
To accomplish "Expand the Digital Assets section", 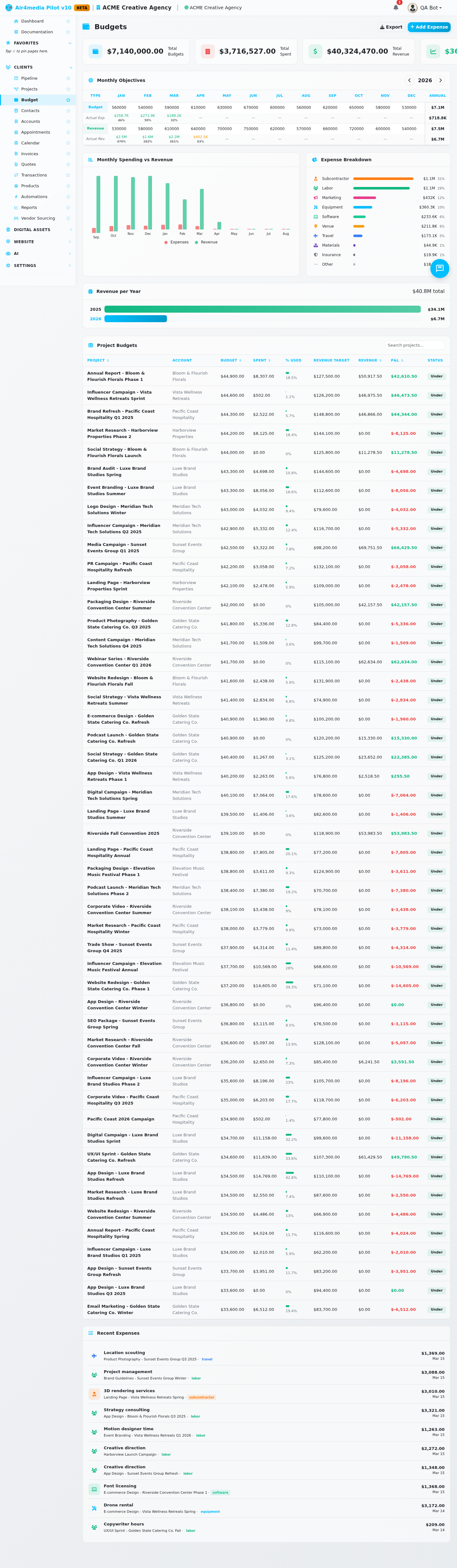I will [70, 229].
